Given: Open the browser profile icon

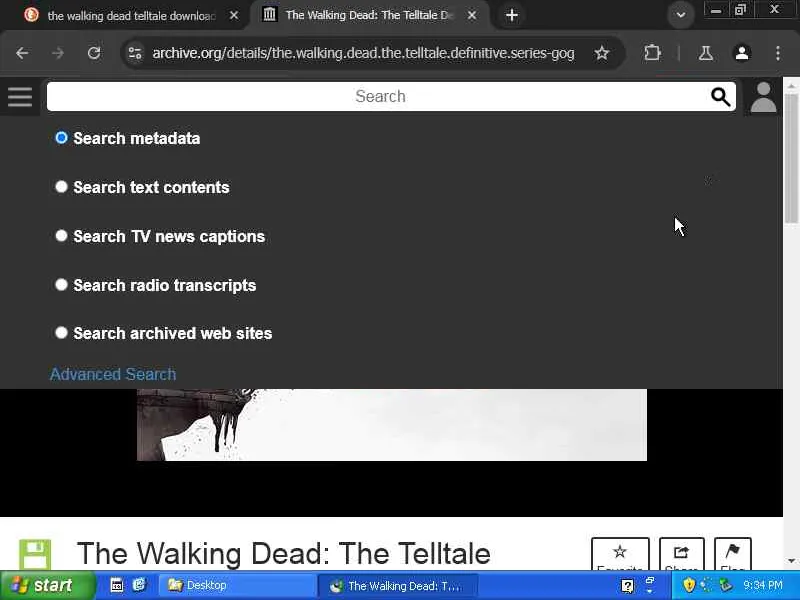Looking at the screenshot, I should pyautogui.click(x=742, y=53).
